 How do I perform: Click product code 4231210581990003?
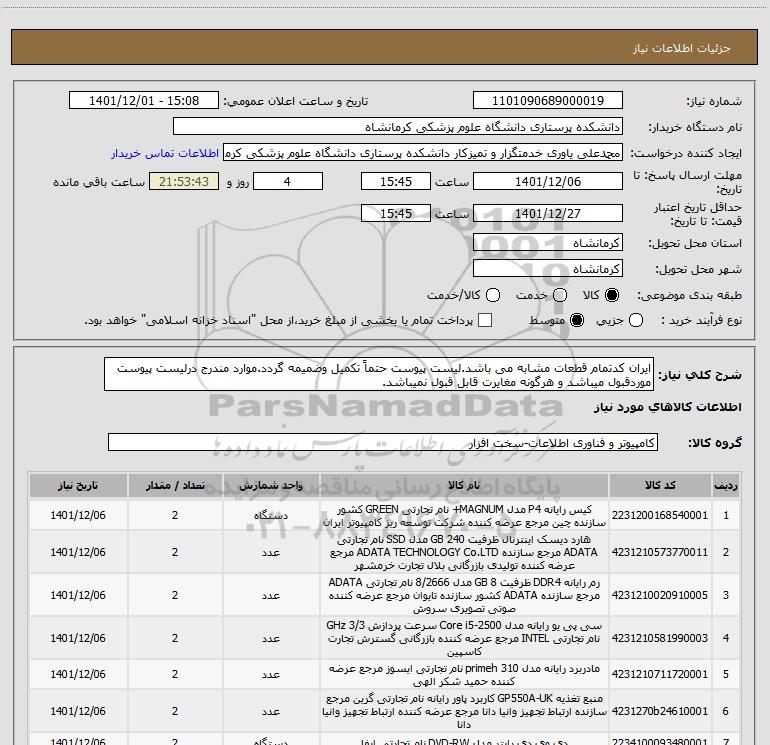[x=660, y=638]
